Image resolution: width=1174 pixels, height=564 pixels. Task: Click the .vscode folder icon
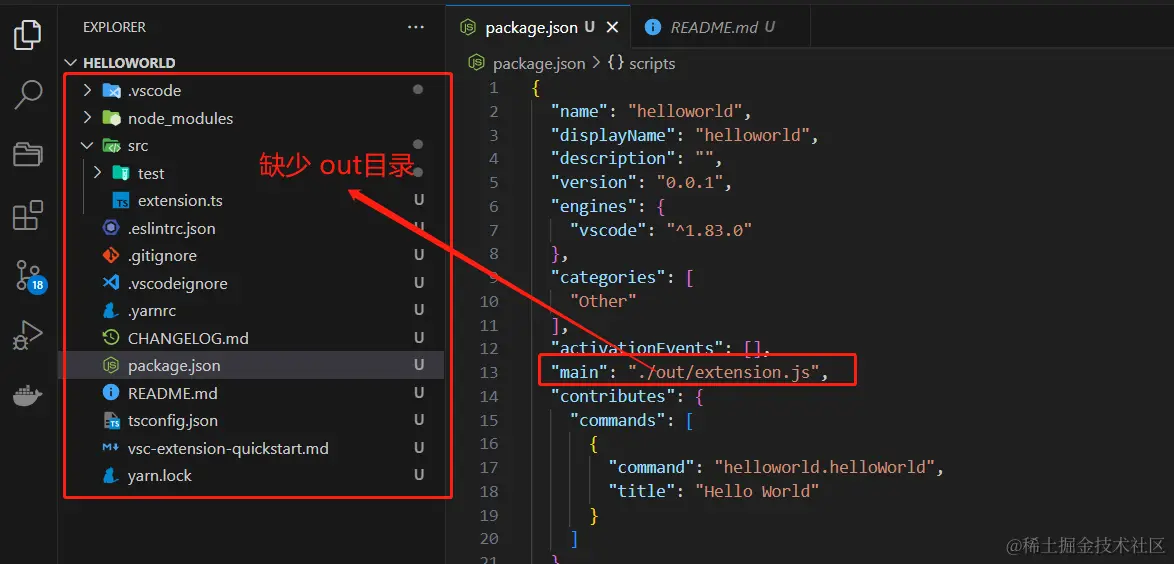(x=112, y=91)
